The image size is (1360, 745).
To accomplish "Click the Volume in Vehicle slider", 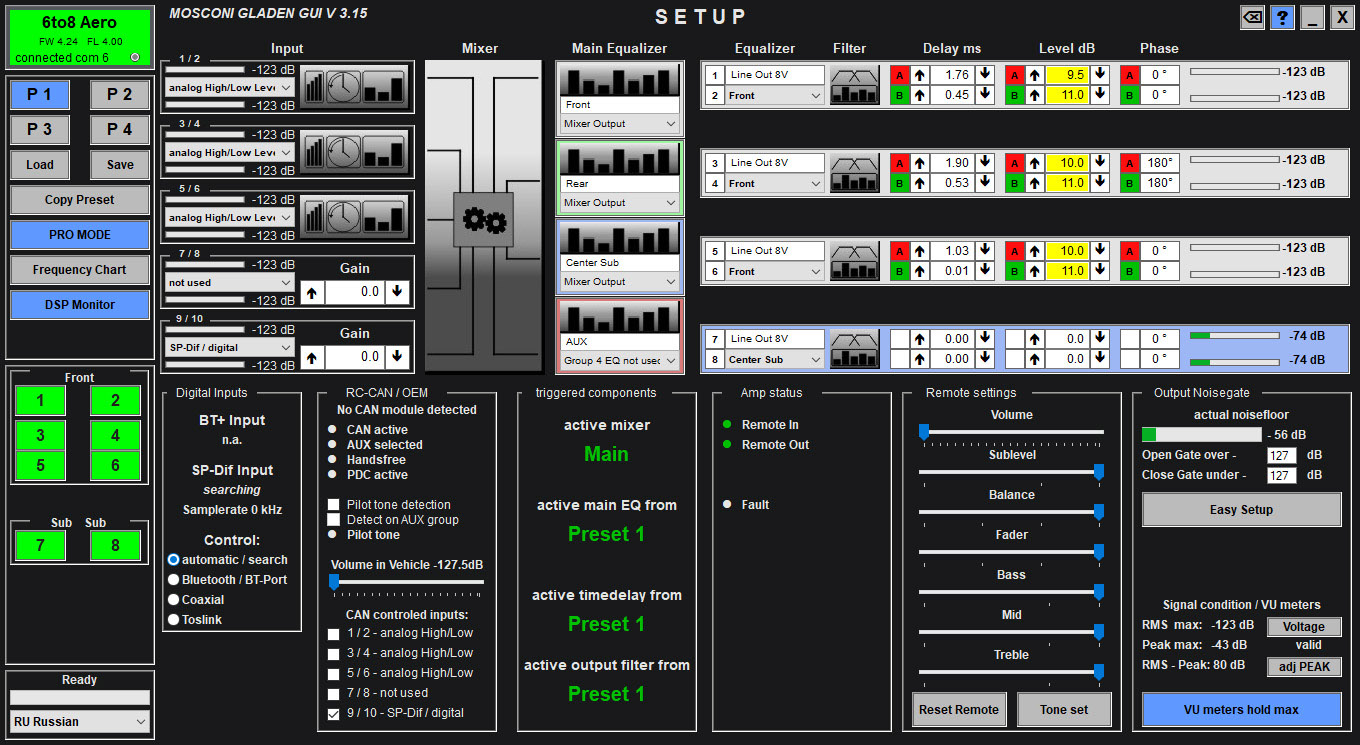I will click(406, 581).
